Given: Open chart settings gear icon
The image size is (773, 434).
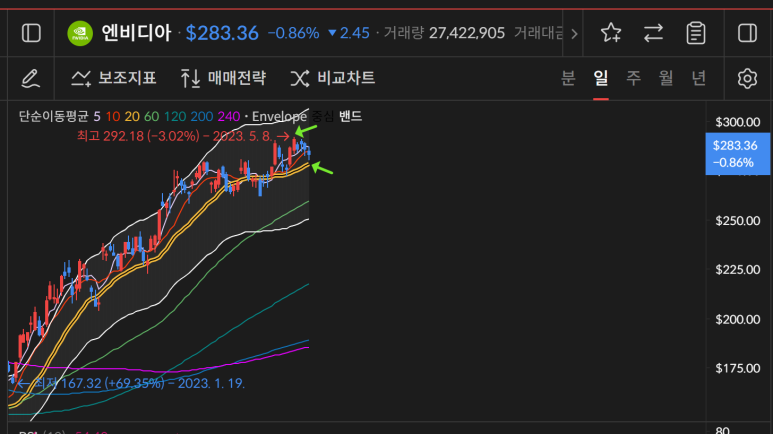Looking at the screenshot, I should click(x=747, y=78).
